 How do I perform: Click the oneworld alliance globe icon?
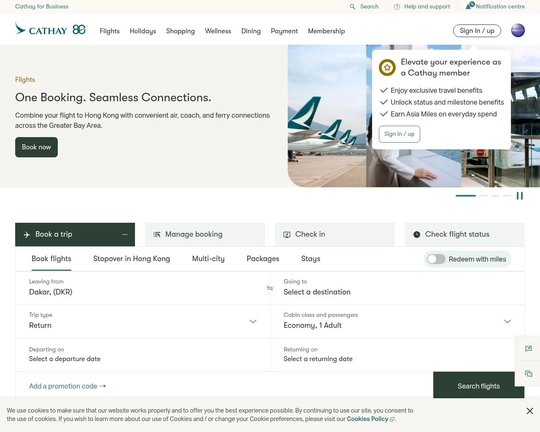518,31
